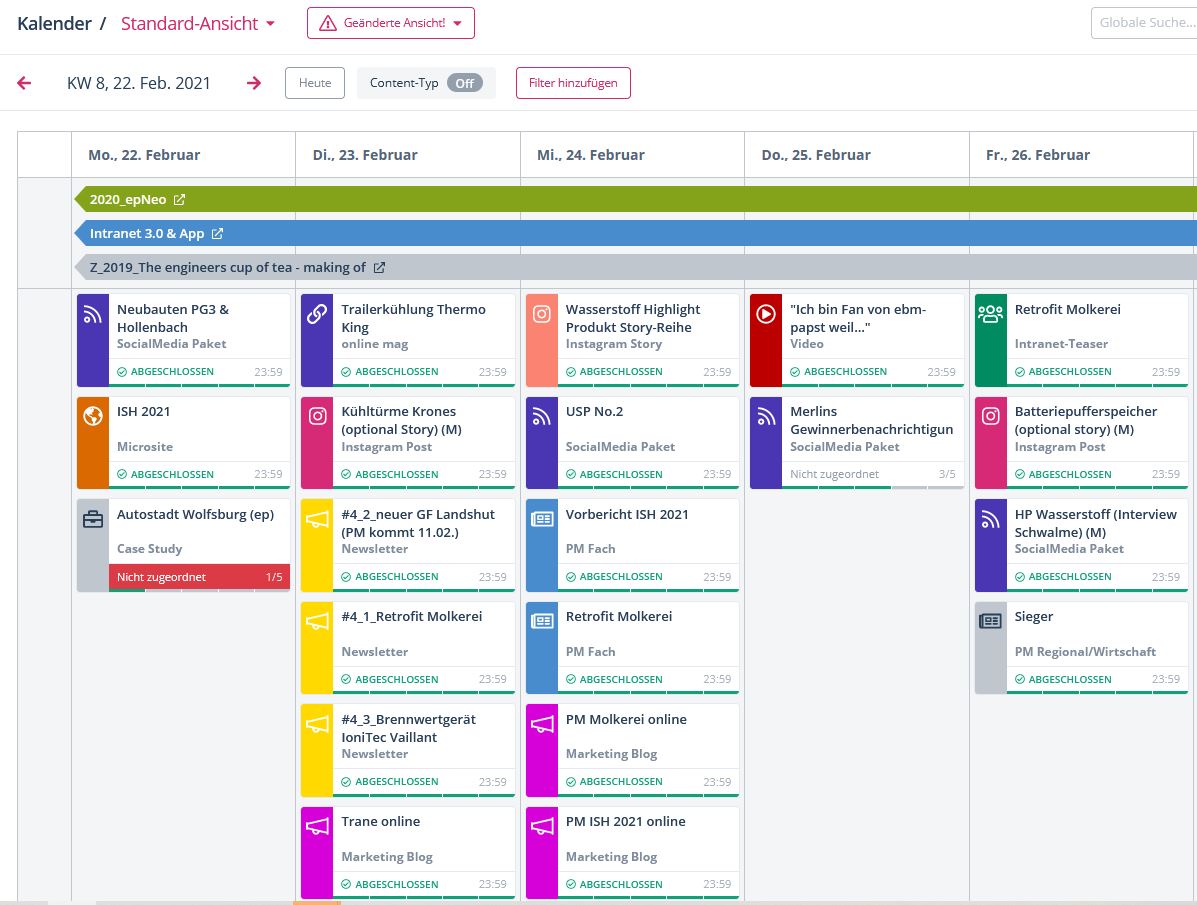Image resolution: width=1197 pixels, height=905 pixels.
Task: Toggle the Content-Typ switch
Action: (x=464, y=83)
